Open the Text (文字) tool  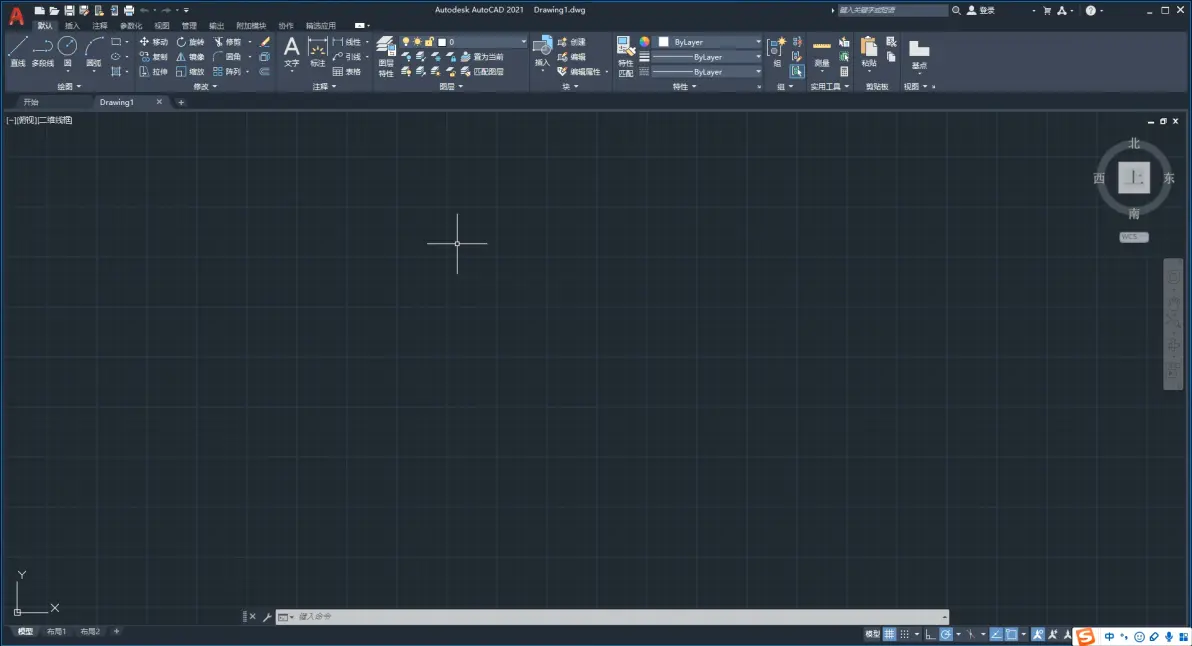[291, 51]
